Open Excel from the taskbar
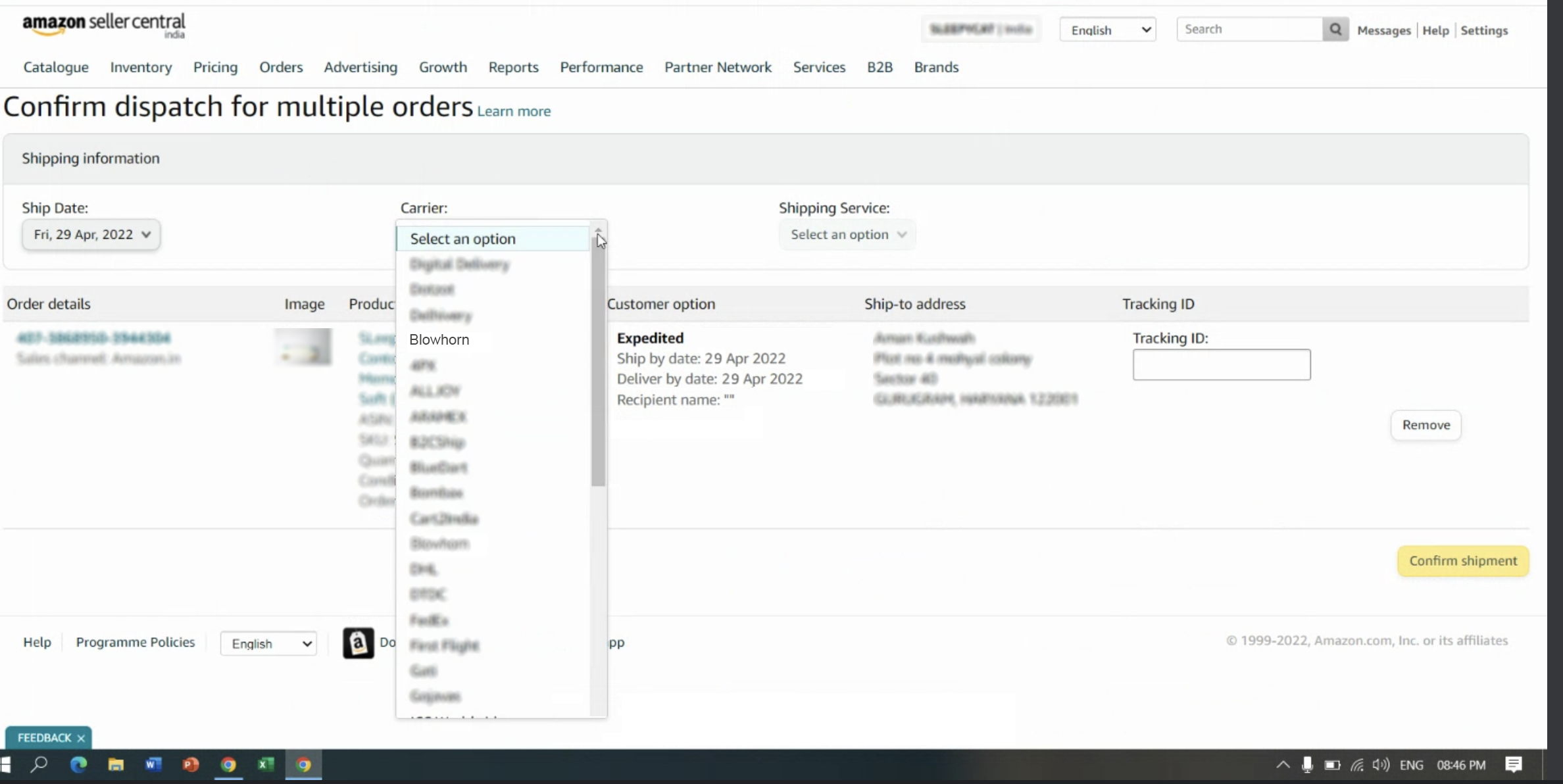The width and height of the screenshot is (1563, 784). 266,764
